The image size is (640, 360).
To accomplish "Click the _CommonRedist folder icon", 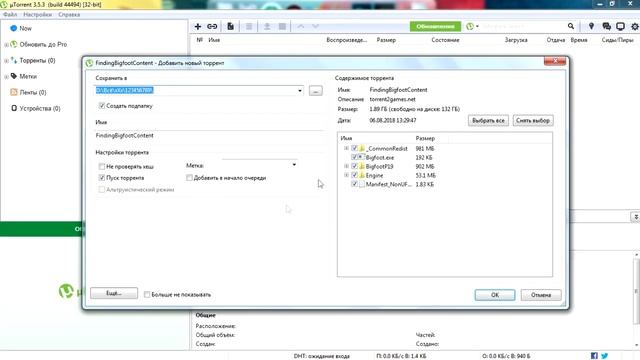I will pyautogui.click(x=362, y=149).
